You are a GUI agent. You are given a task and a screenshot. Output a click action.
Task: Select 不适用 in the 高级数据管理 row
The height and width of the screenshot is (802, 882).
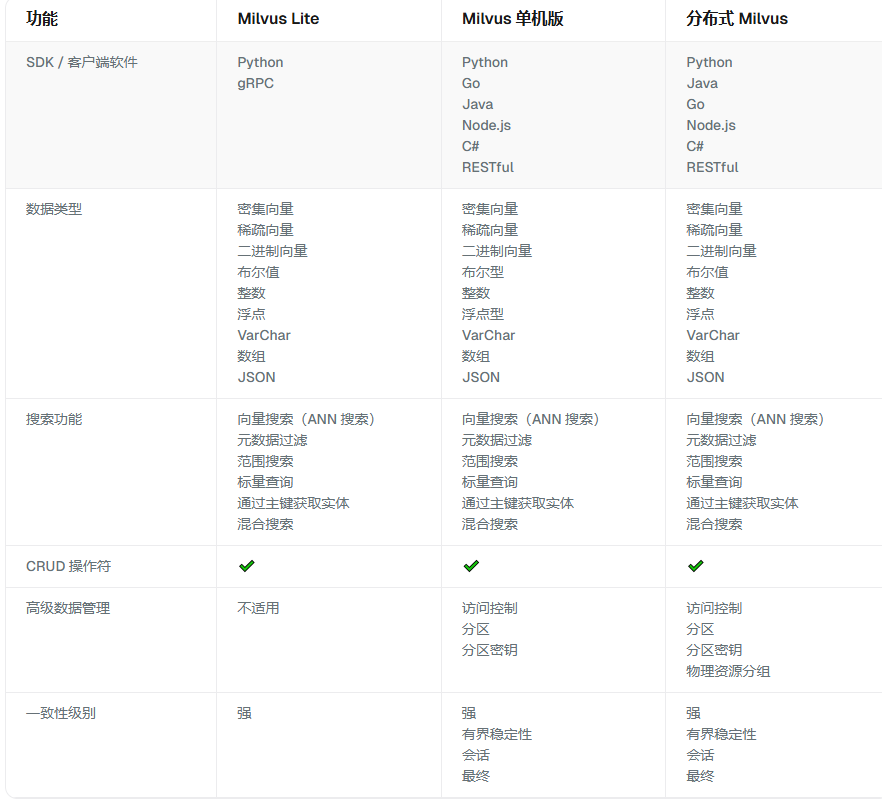click(x=258, y=608)
